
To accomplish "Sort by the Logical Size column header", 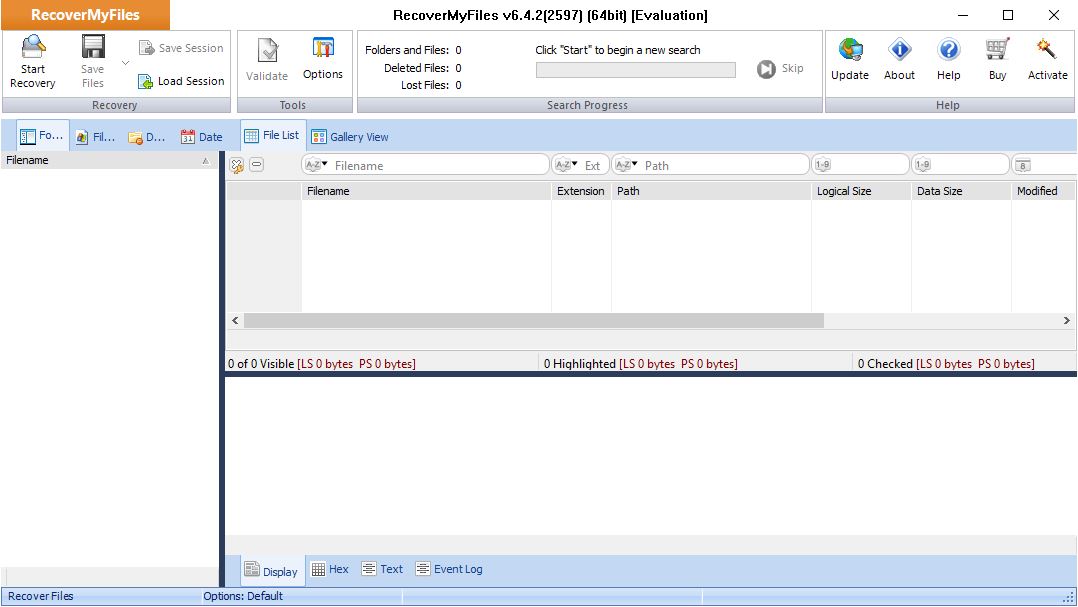I will pos(861,191).
